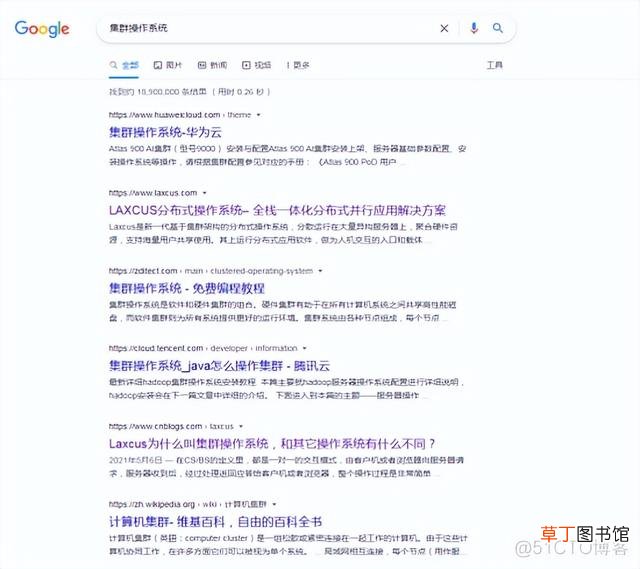Open the 更多 more menu
The image size is (640, 569).
click(298, 65)
